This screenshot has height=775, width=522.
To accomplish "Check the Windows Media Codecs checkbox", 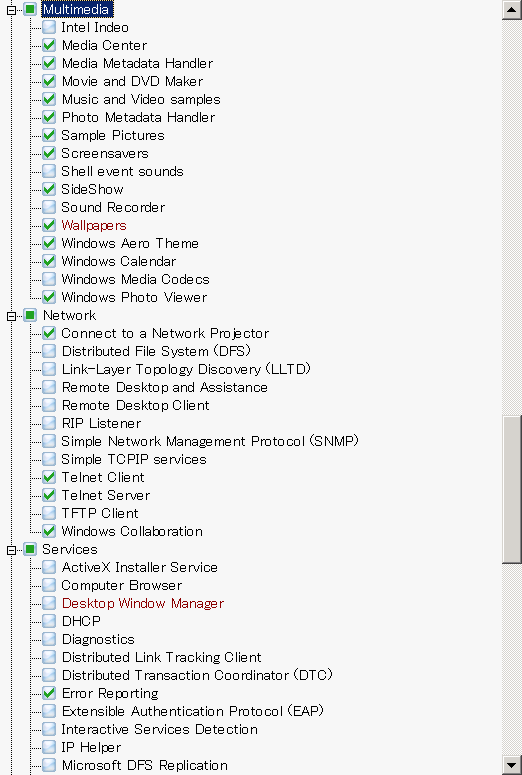I will 49,279.
